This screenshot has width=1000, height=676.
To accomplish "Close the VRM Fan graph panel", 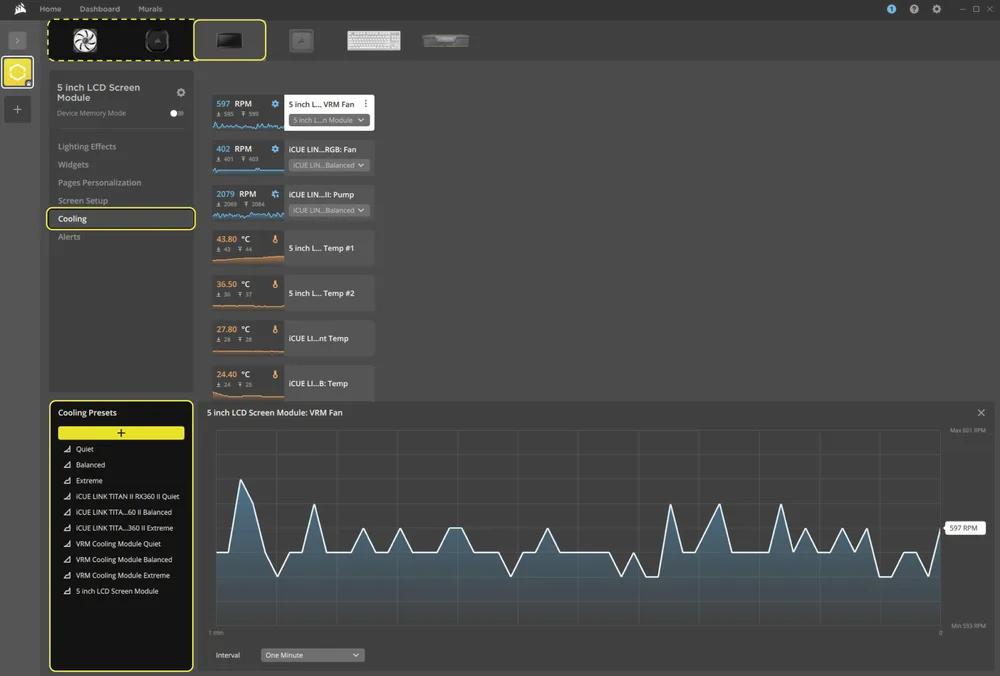I will click(x=981, y=413).
